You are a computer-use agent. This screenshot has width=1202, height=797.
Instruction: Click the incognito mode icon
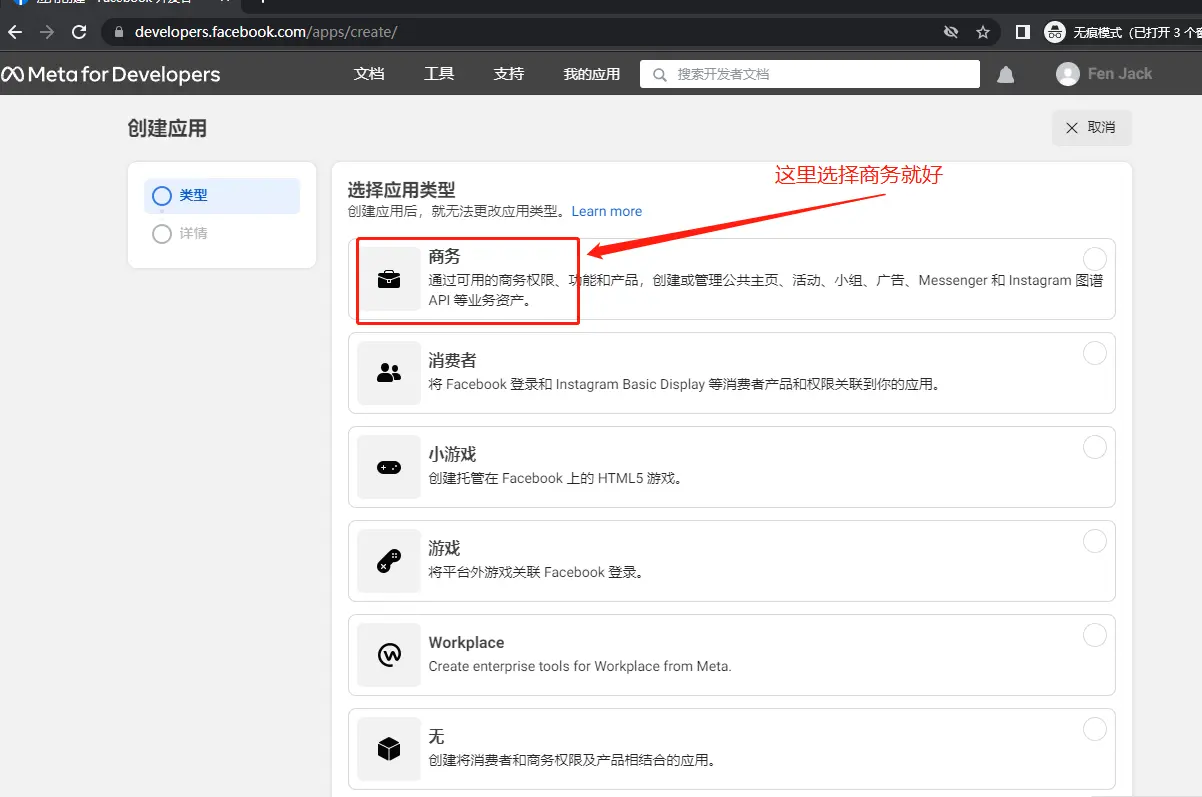[1055, 32]
